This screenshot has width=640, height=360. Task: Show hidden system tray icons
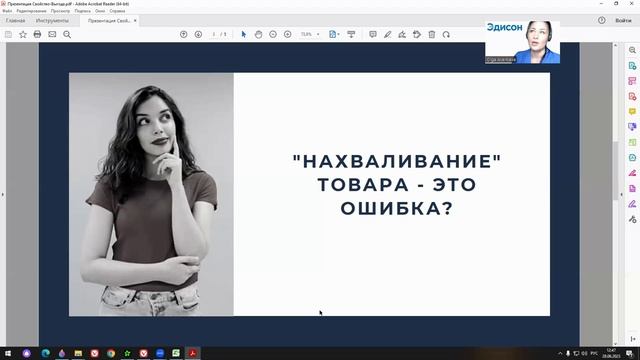[x=560, y=353]
